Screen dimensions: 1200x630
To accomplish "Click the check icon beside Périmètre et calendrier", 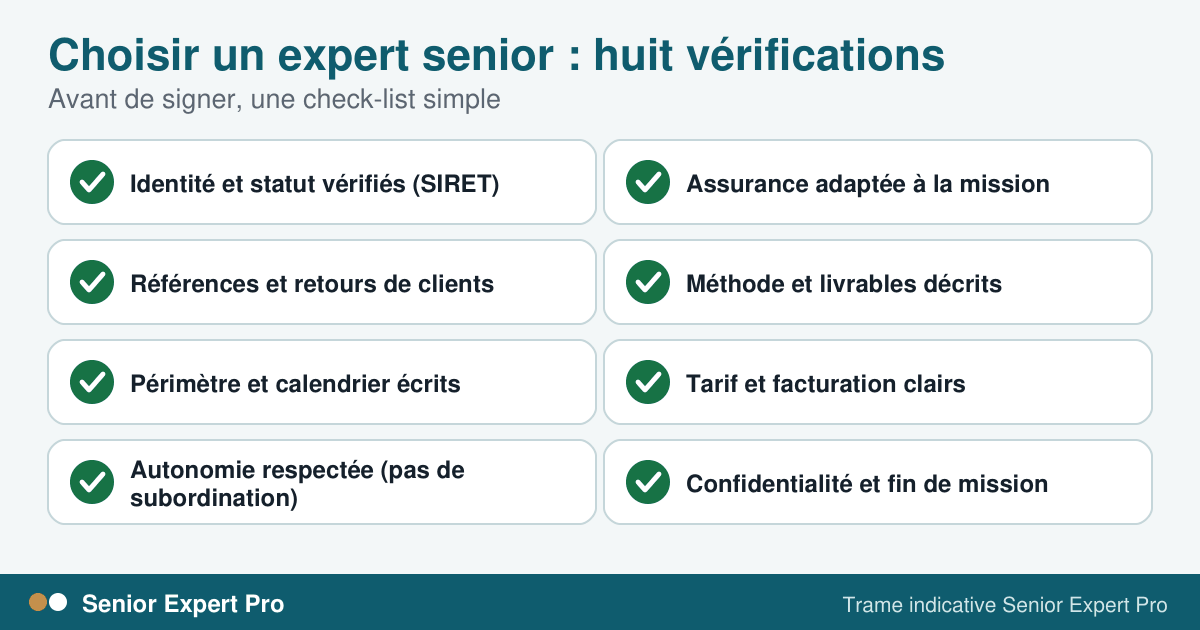I will pos(92,382).
